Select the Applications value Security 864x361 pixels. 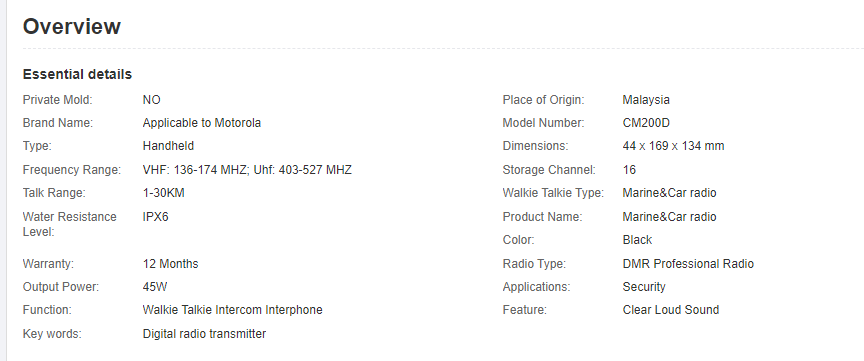[644, 287]
